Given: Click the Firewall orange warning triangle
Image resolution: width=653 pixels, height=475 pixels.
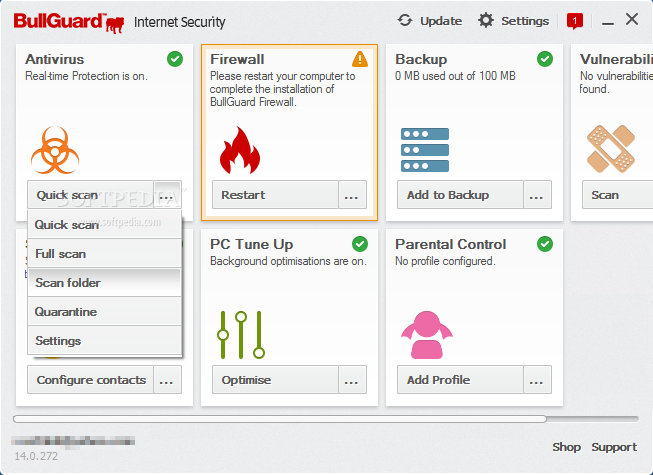Looking at the screenshot, I should click(x=360, y=59).
